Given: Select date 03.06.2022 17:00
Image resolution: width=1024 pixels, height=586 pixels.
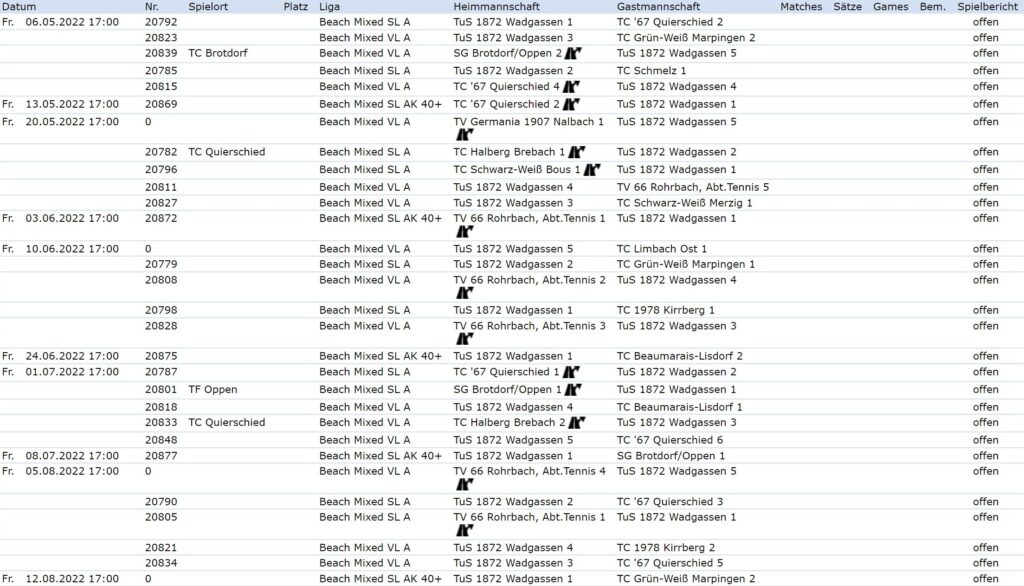Looking at the screenshot, I should click(72, 219).
